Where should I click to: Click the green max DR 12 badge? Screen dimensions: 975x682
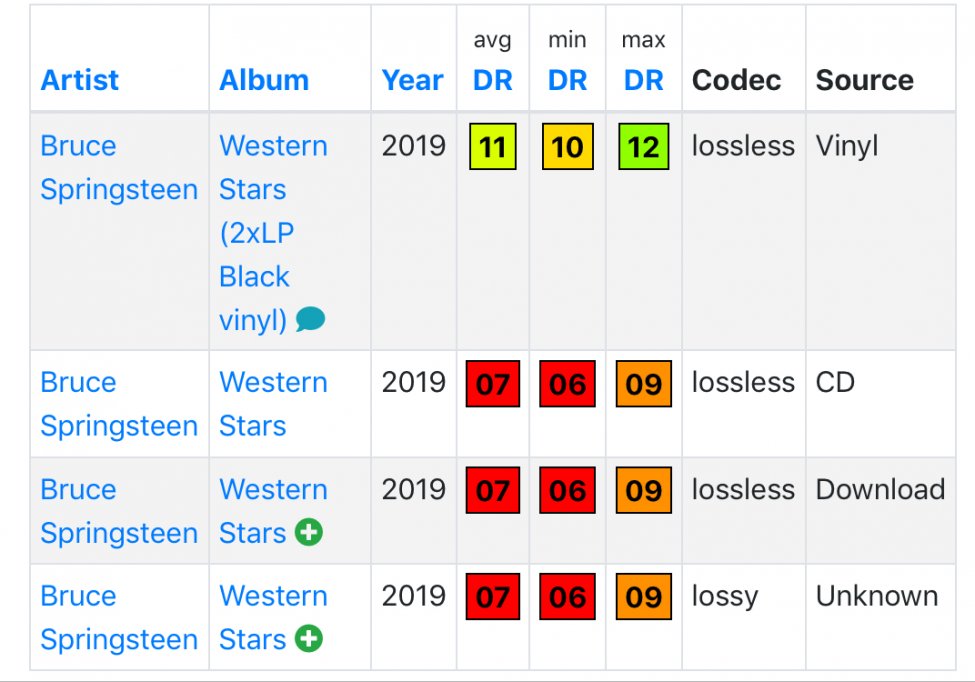[644, 147]
